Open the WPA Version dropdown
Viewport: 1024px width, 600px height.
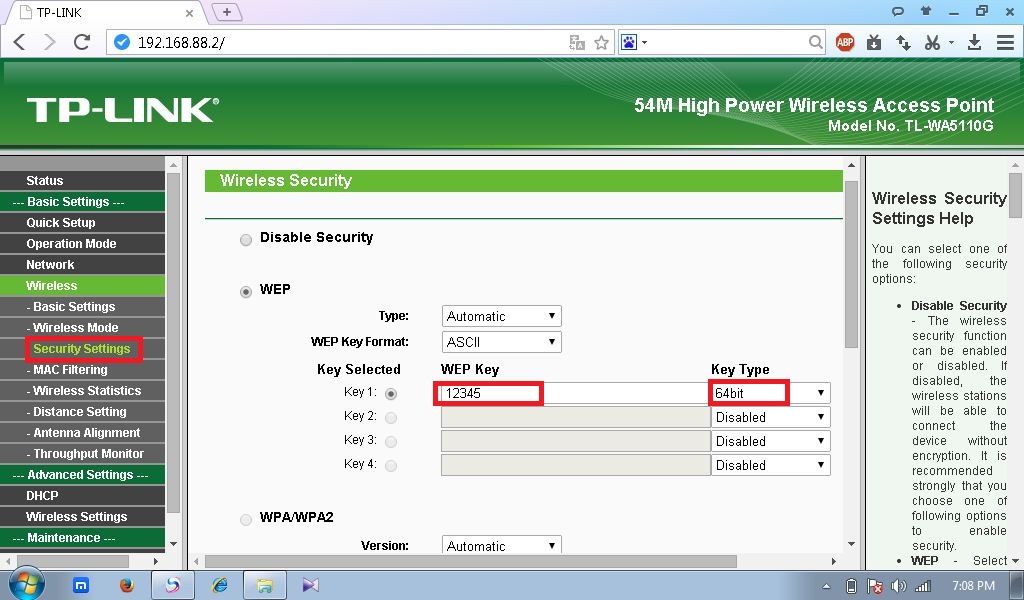point(502,545)
